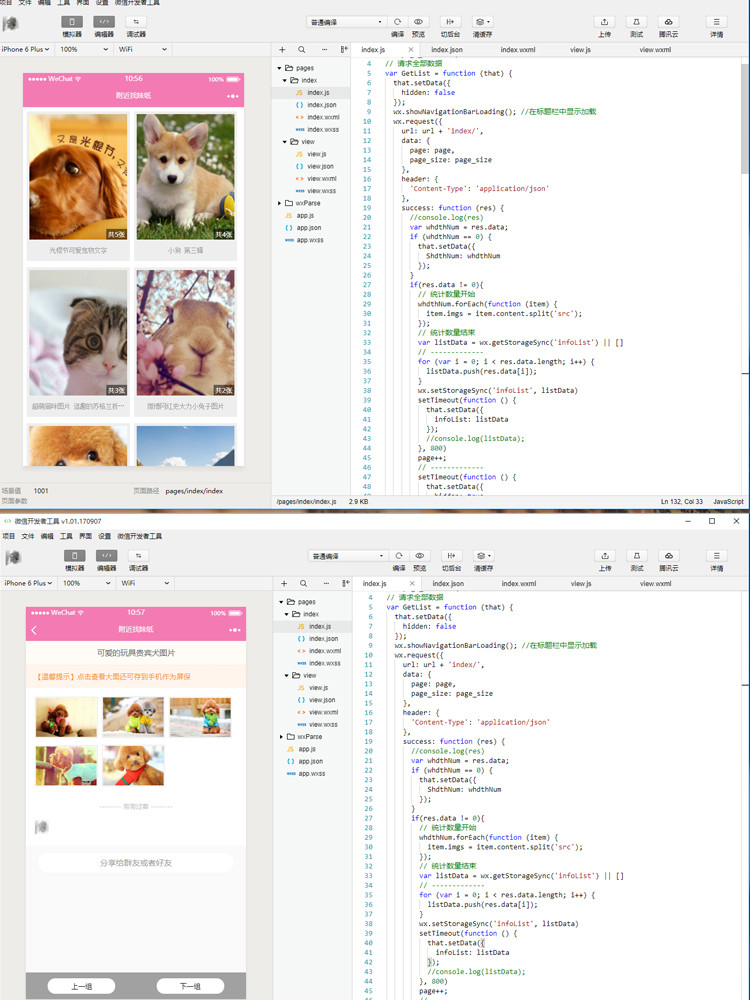Toggle the 编辑器 panel in the lower window
The height and width of the screenshot is (1000, 750).
105,555
